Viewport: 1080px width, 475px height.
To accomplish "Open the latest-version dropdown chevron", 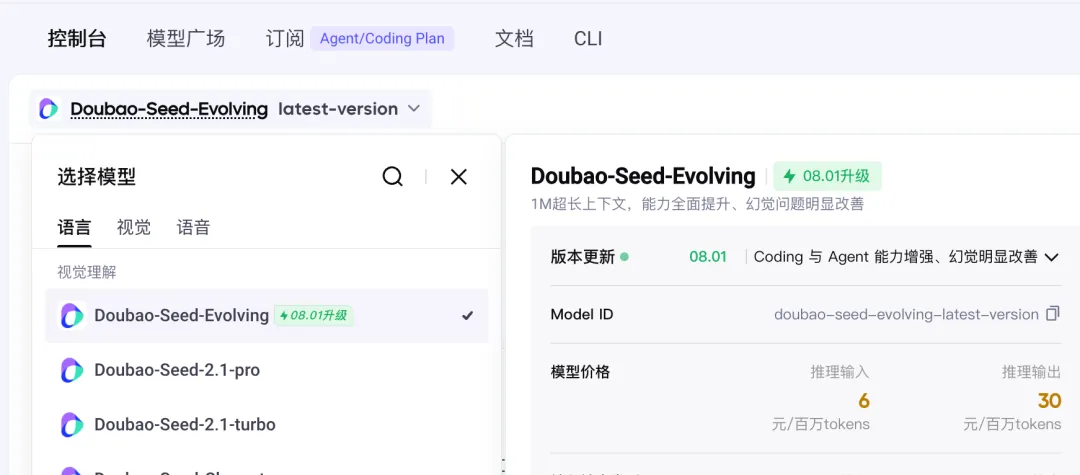I will (413, 109).
